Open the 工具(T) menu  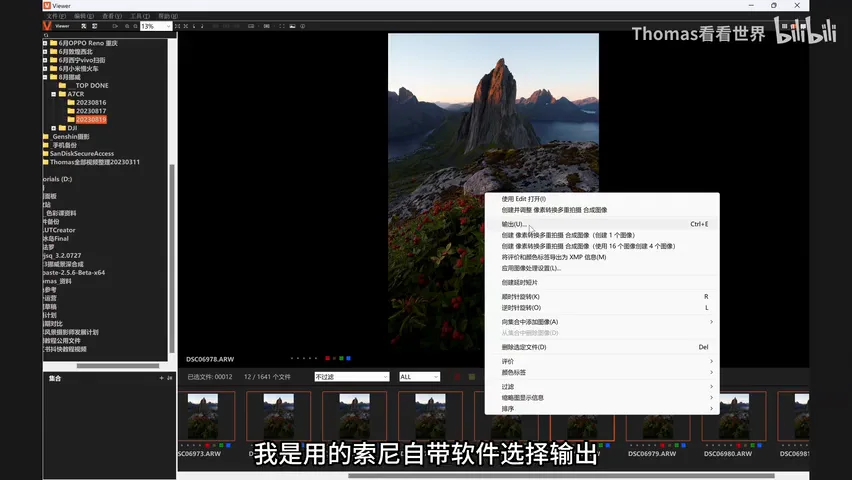[x=140, y=16]
